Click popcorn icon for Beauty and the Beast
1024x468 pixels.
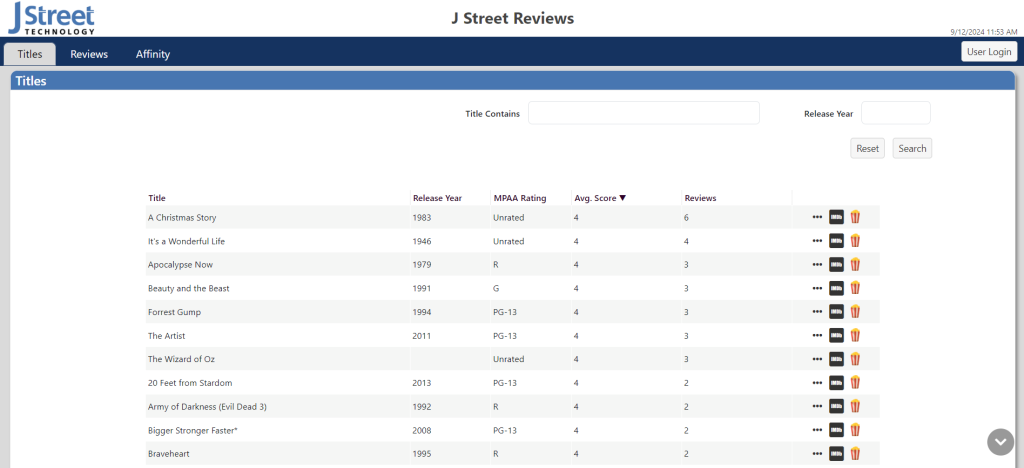coord(855,288)
